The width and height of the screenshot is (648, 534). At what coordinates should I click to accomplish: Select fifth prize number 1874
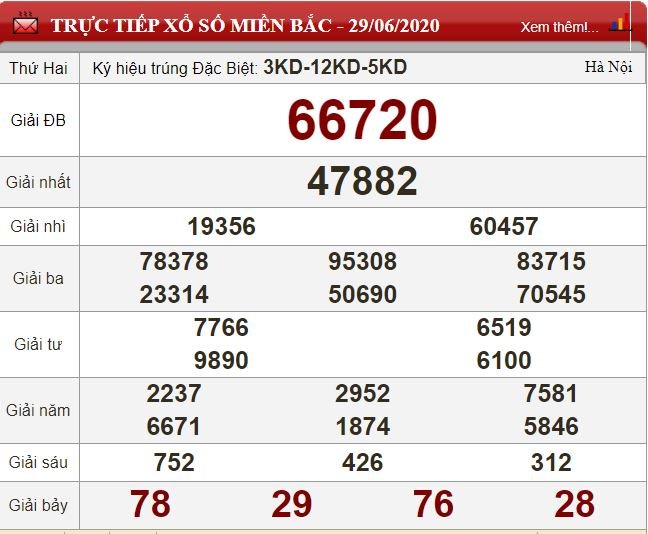(362, 426)
